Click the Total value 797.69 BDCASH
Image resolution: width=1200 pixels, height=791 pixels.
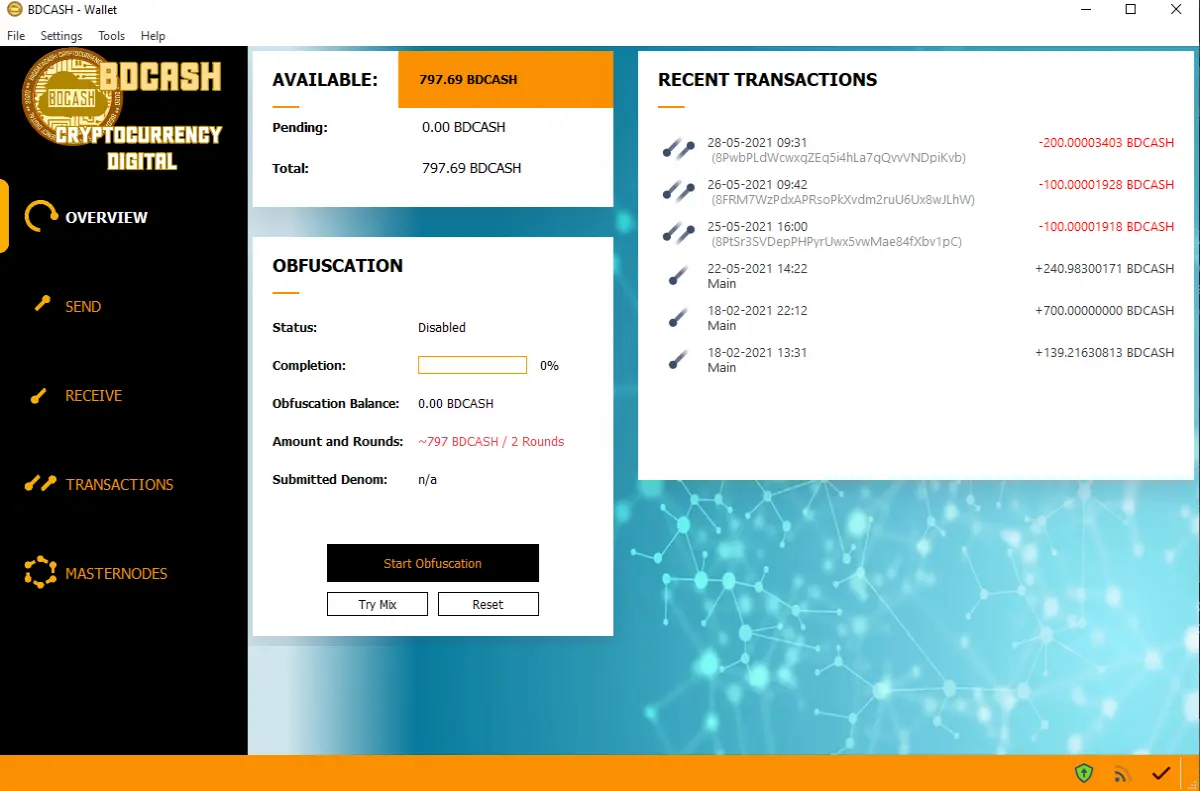pyautogui.click(x=471, y=168)
